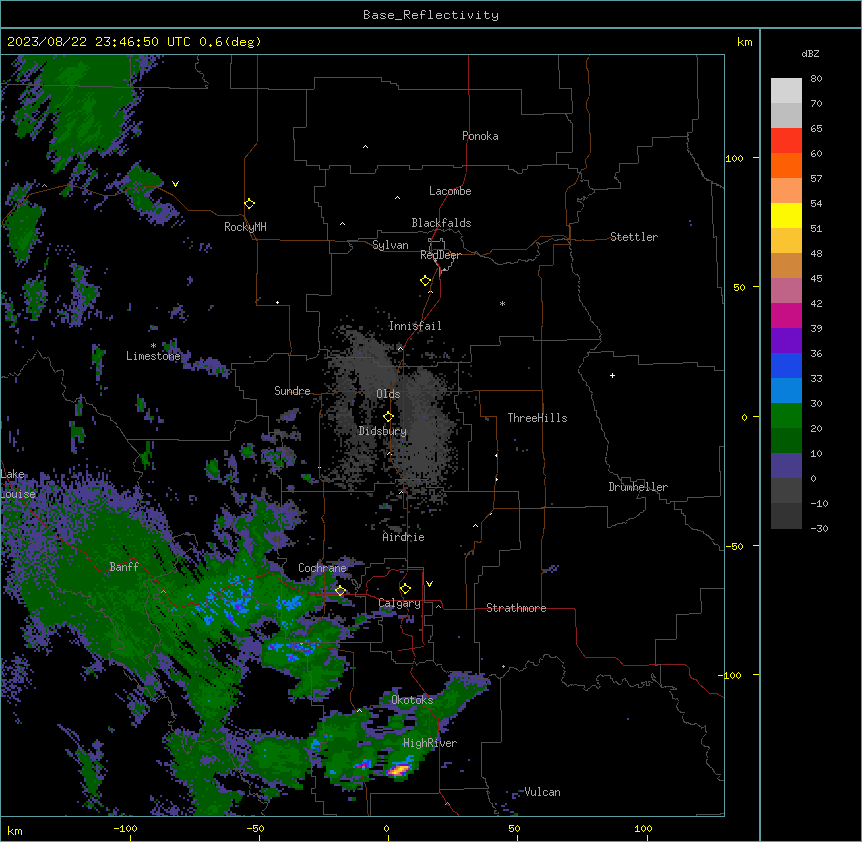Click the 45 value on dBZ legend
862x842 pixels.
[x=816, y=279]
